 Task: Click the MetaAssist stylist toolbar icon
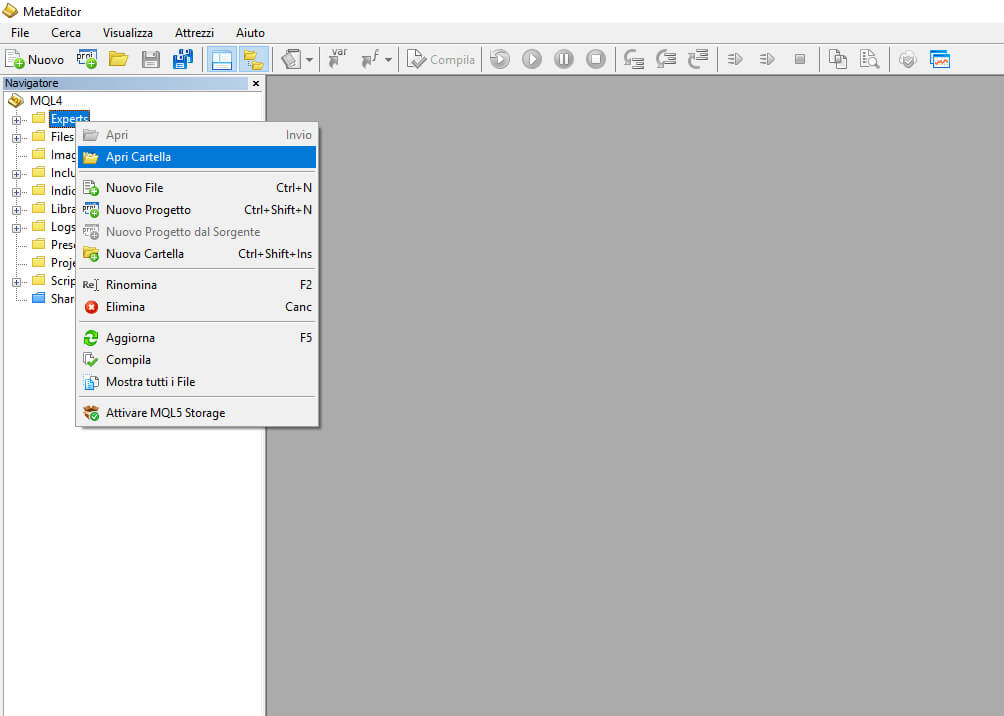coord(291,60)
